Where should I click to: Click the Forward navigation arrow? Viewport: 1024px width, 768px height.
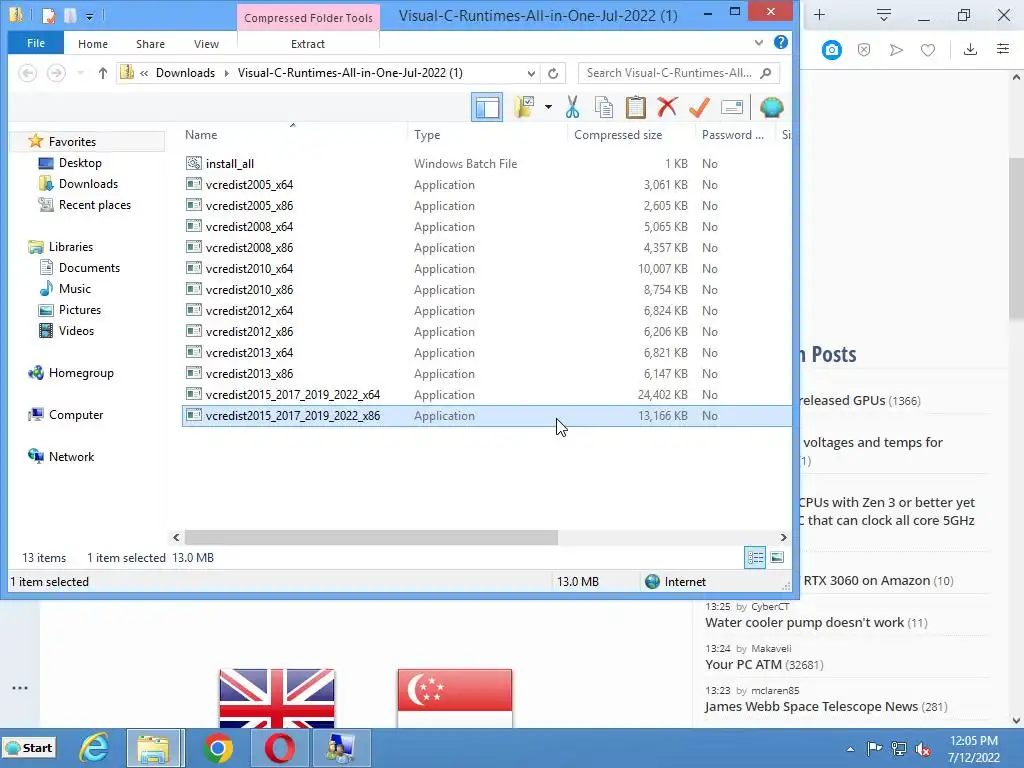click(56, 73)
